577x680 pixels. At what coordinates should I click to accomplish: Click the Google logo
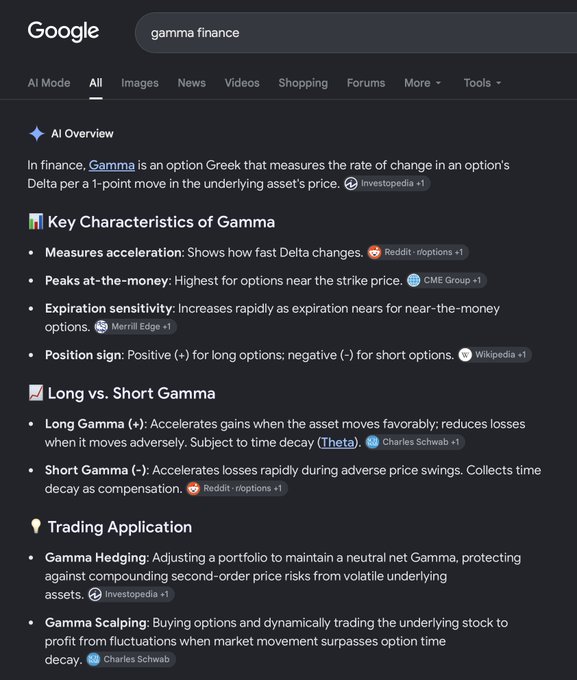click(x=63, y=31)
